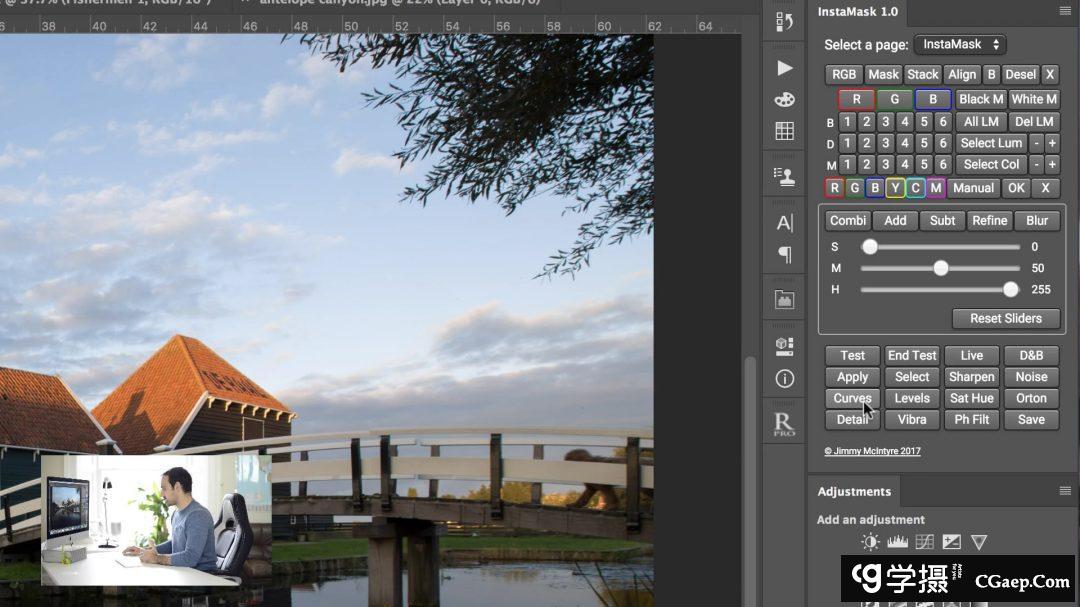Open the Paragraph panel icon
Image resolution: width=1080 pixels, height=607 pixels.
[784, 254]
